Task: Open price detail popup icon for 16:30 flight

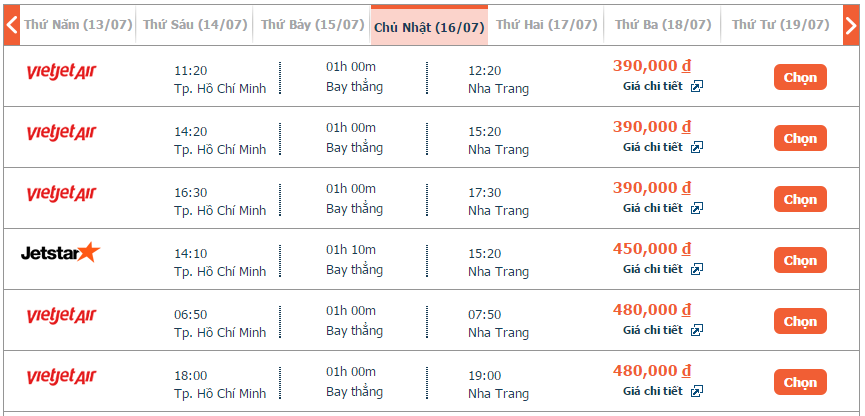Action: [x=697, y=209]
